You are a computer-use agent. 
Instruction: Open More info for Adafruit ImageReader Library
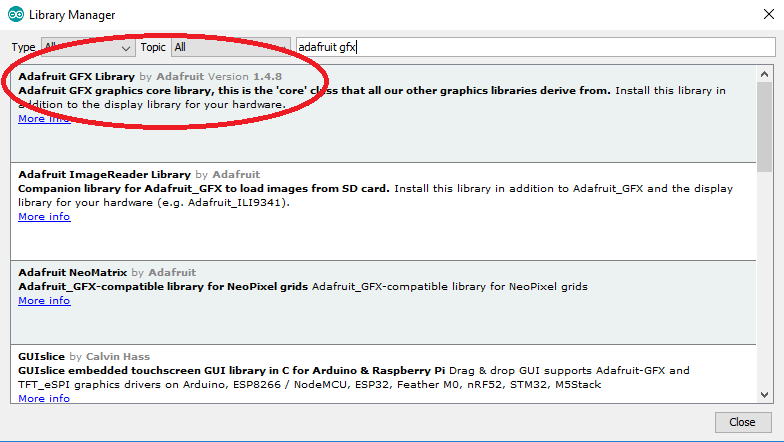(44, 216)
